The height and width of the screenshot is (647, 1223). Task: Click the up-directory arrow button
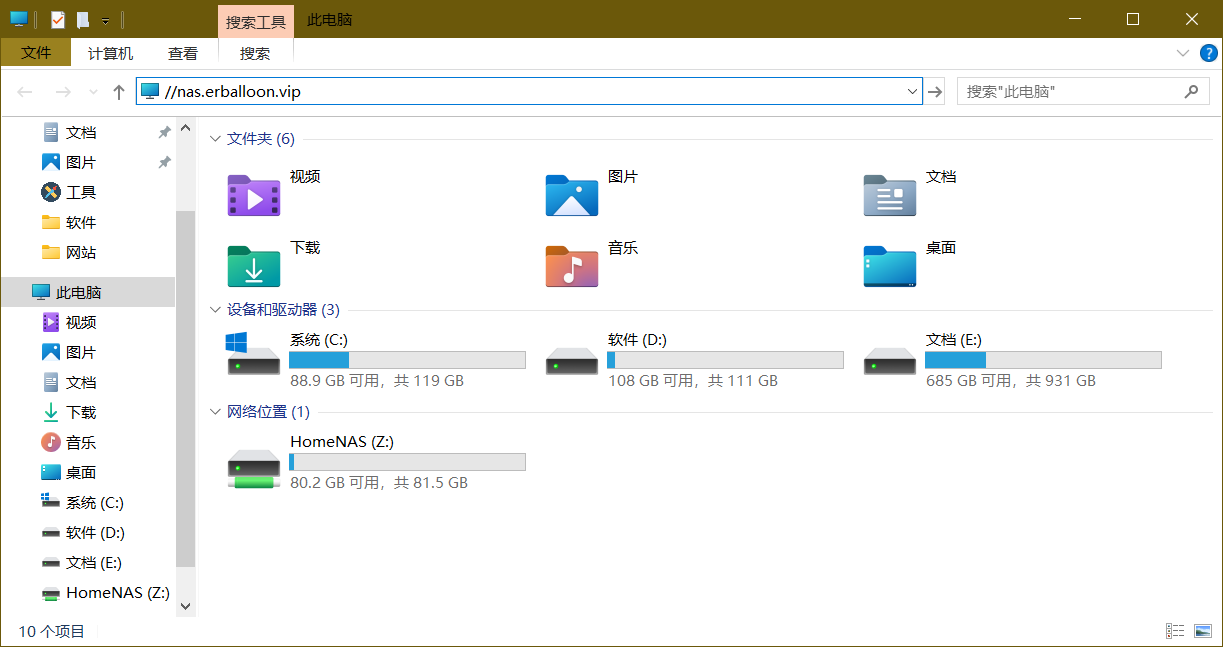pos(119,92)
